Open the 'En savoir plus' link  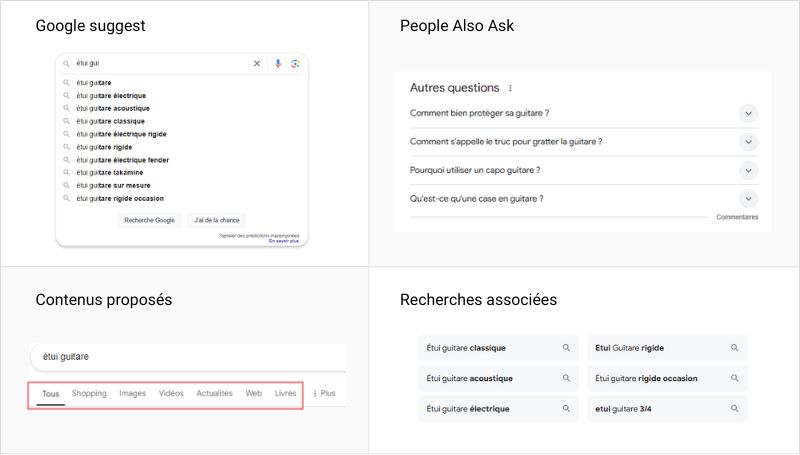click(x=284, y=241)
